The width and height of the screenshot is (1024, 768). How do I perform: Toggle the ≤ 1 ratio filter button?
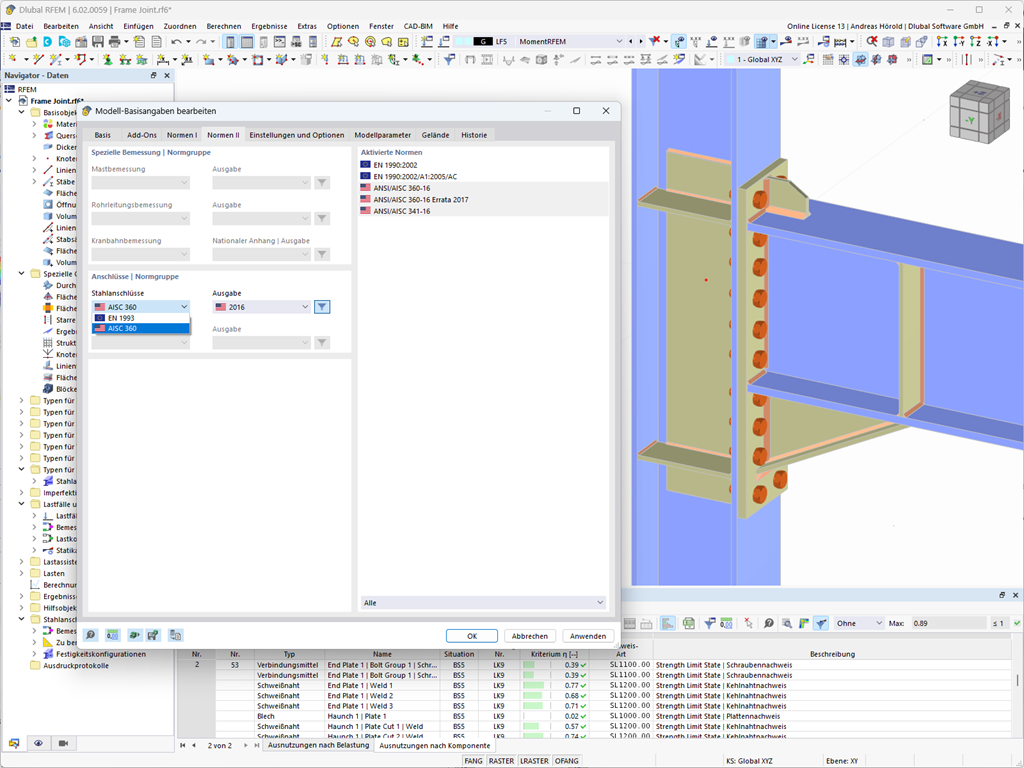pos(999,623)
